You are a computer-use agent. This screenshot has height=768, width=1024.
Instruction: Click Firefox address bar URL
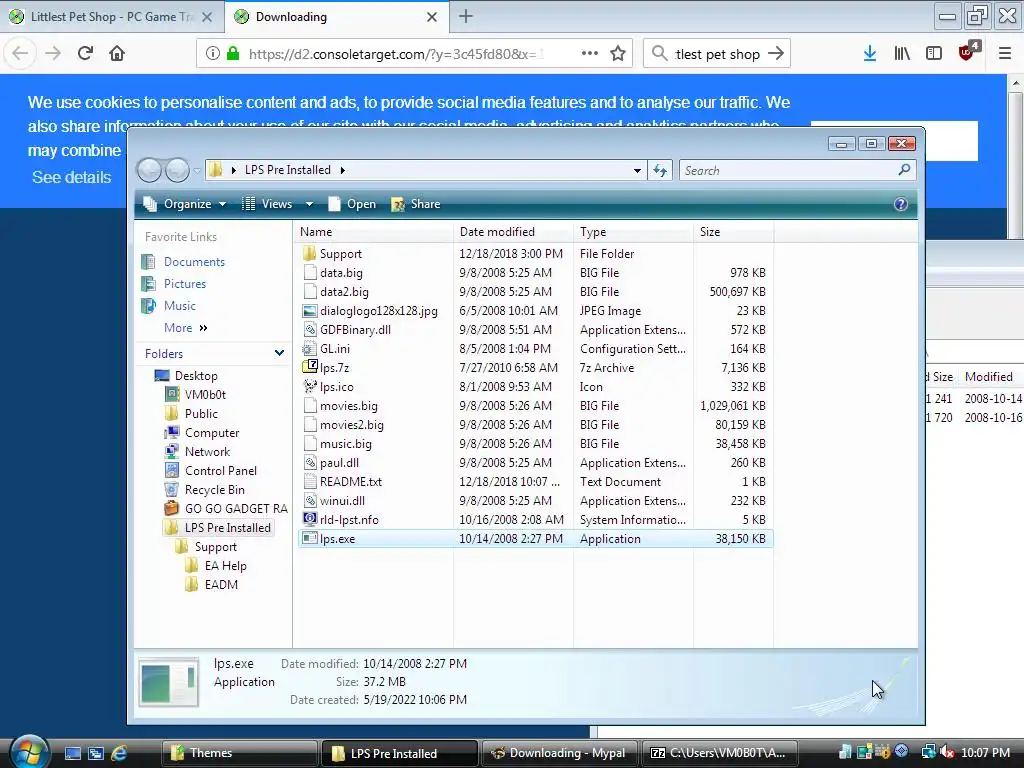point(396,54)
